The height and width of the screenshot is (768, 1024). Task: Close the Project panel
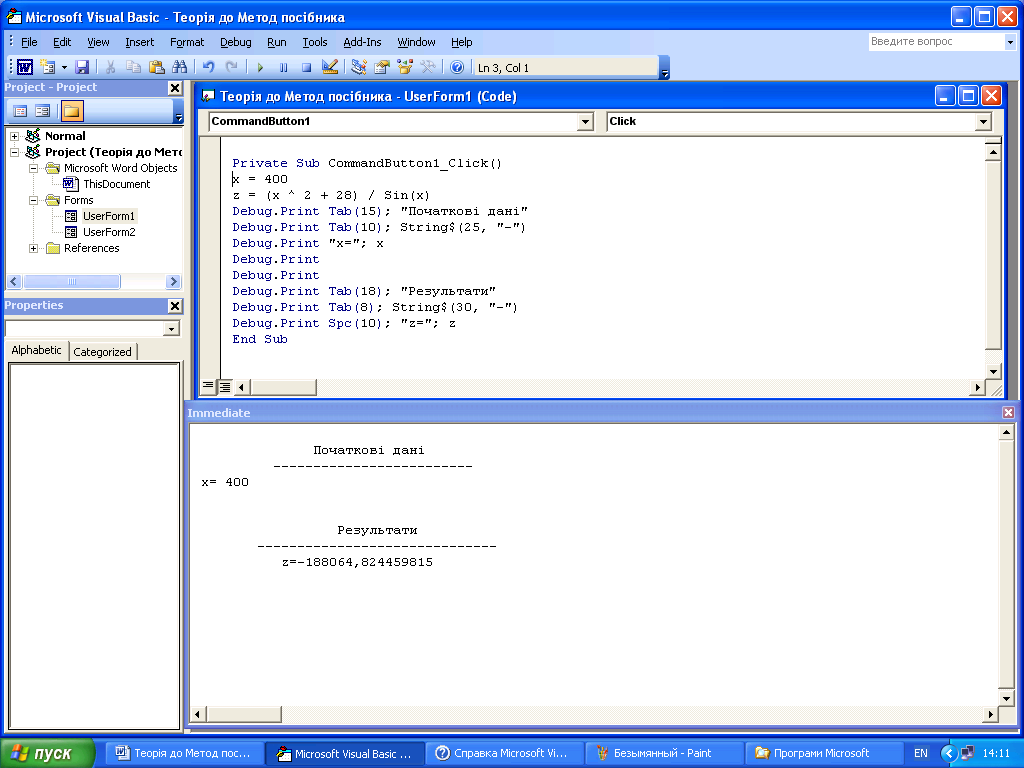coord(175,88)
